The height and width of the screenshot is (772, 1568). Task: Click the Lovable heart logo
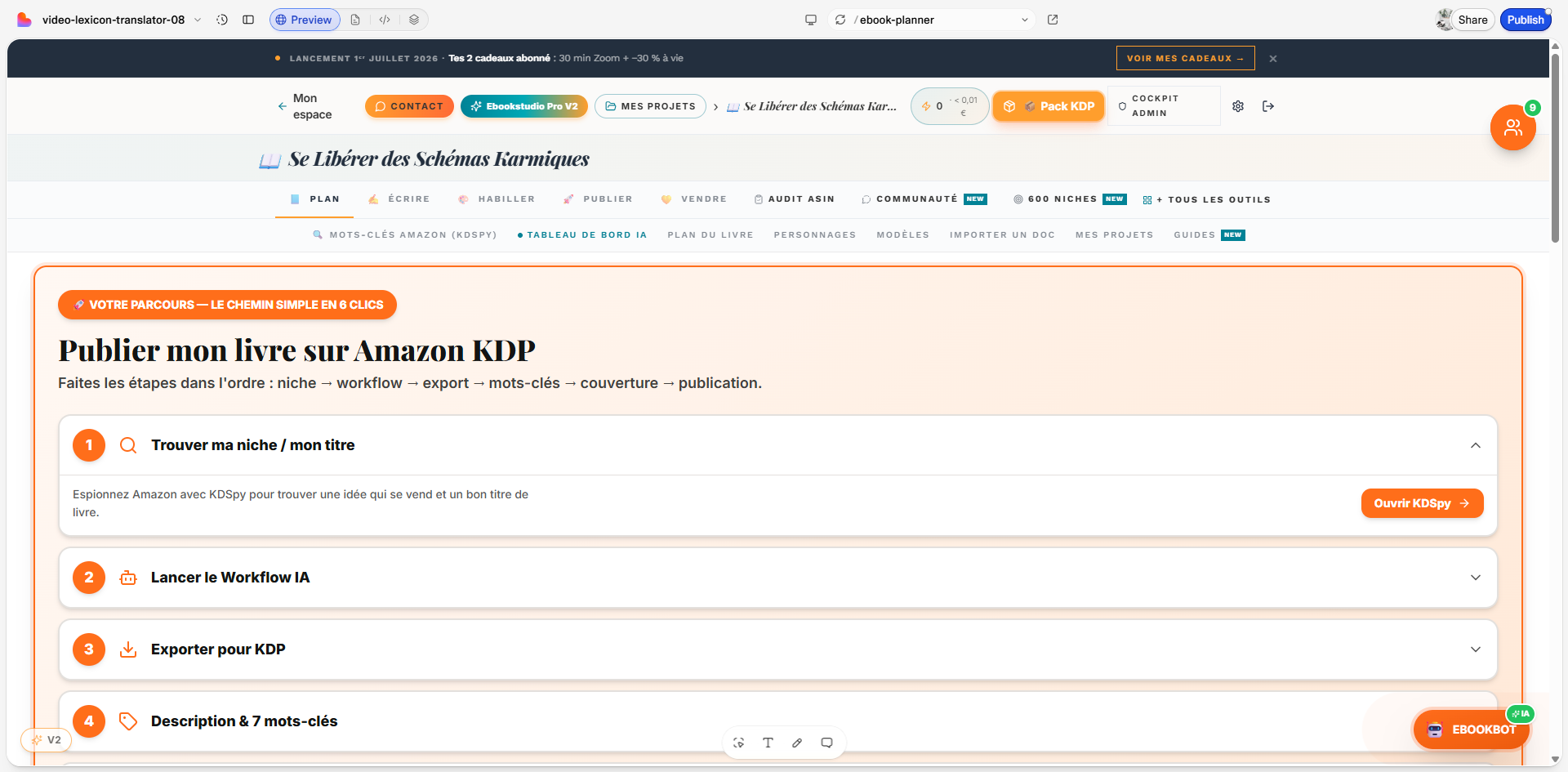coord(24,20)
